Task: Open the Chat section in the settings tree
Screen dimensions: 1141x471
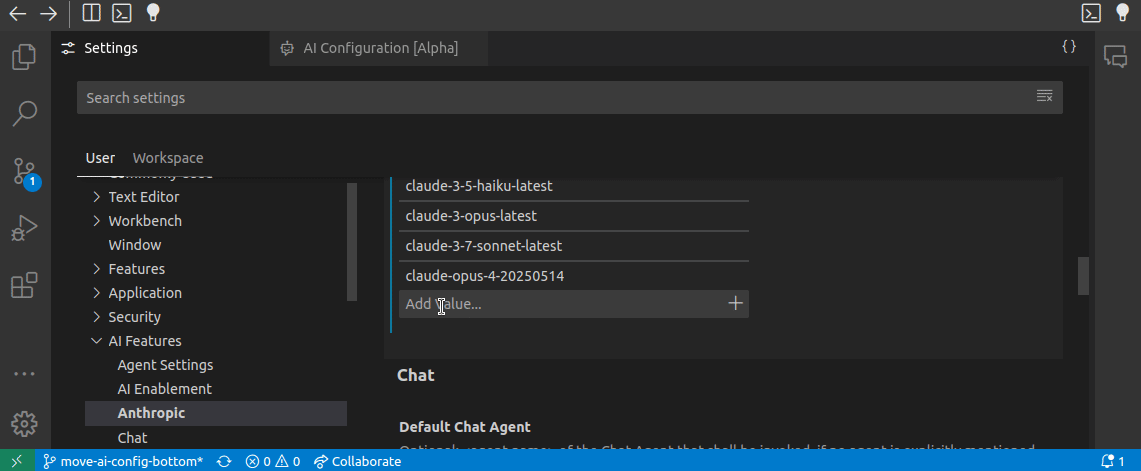Action: (x=132, y=438)
